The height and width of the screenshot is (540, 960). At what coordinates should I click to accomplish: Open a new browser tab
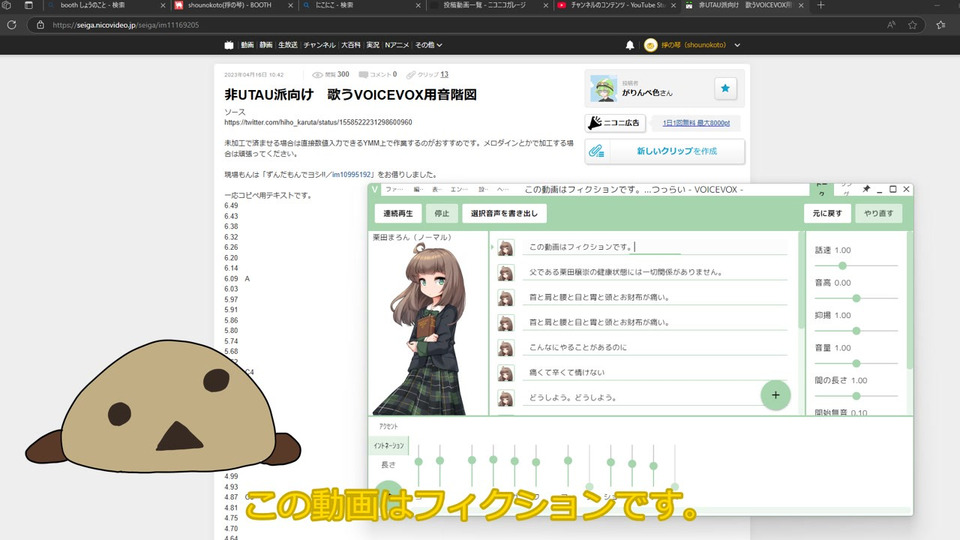821,5
